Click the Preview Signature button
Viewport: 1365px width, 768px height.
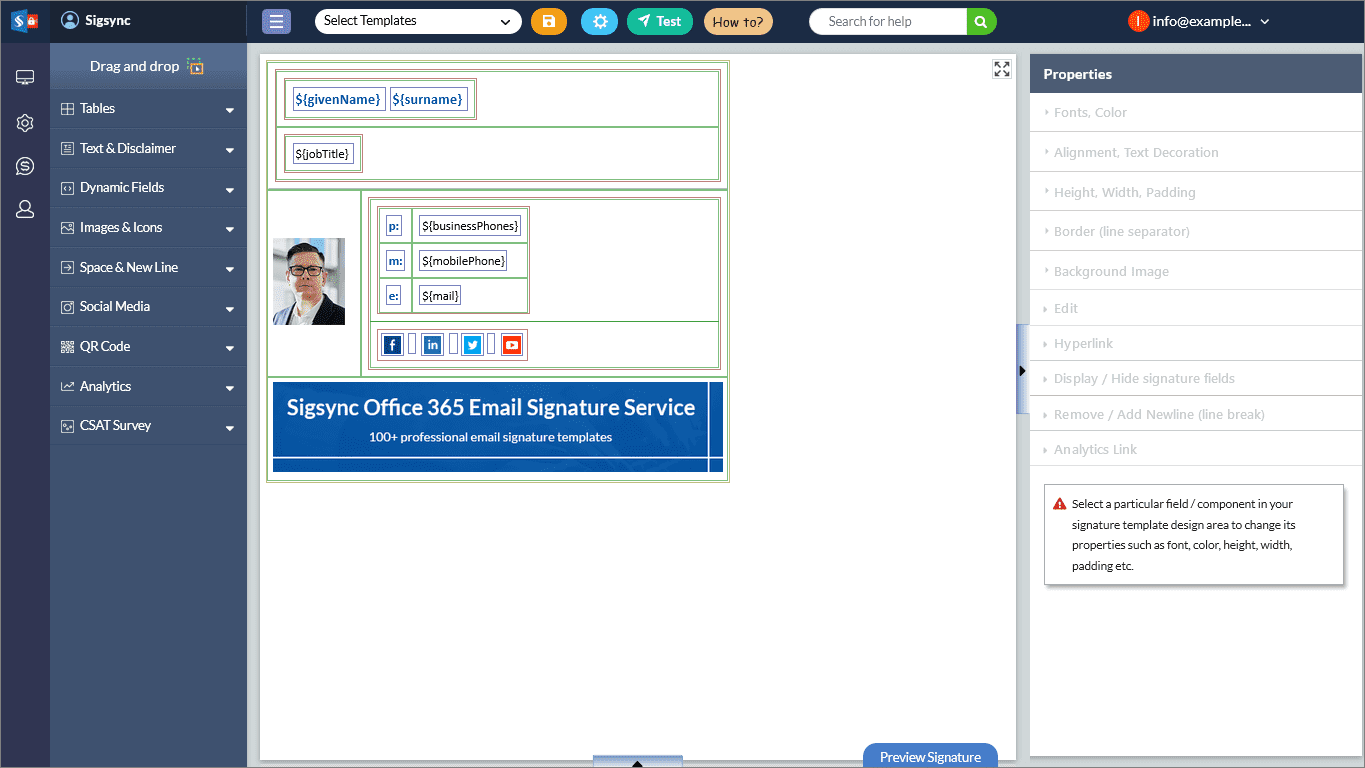(930, 757)
